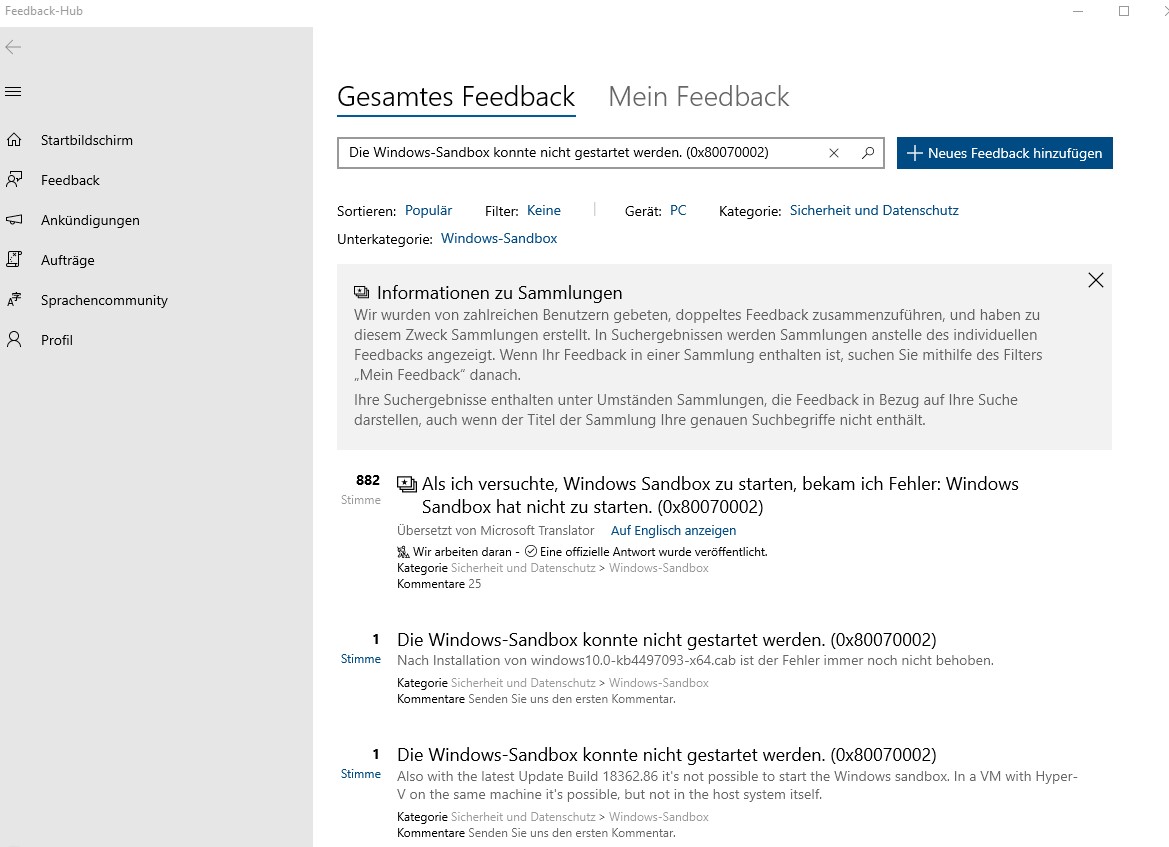
Task: Open the Gerät PC dropdown
Action: [678, 210]
